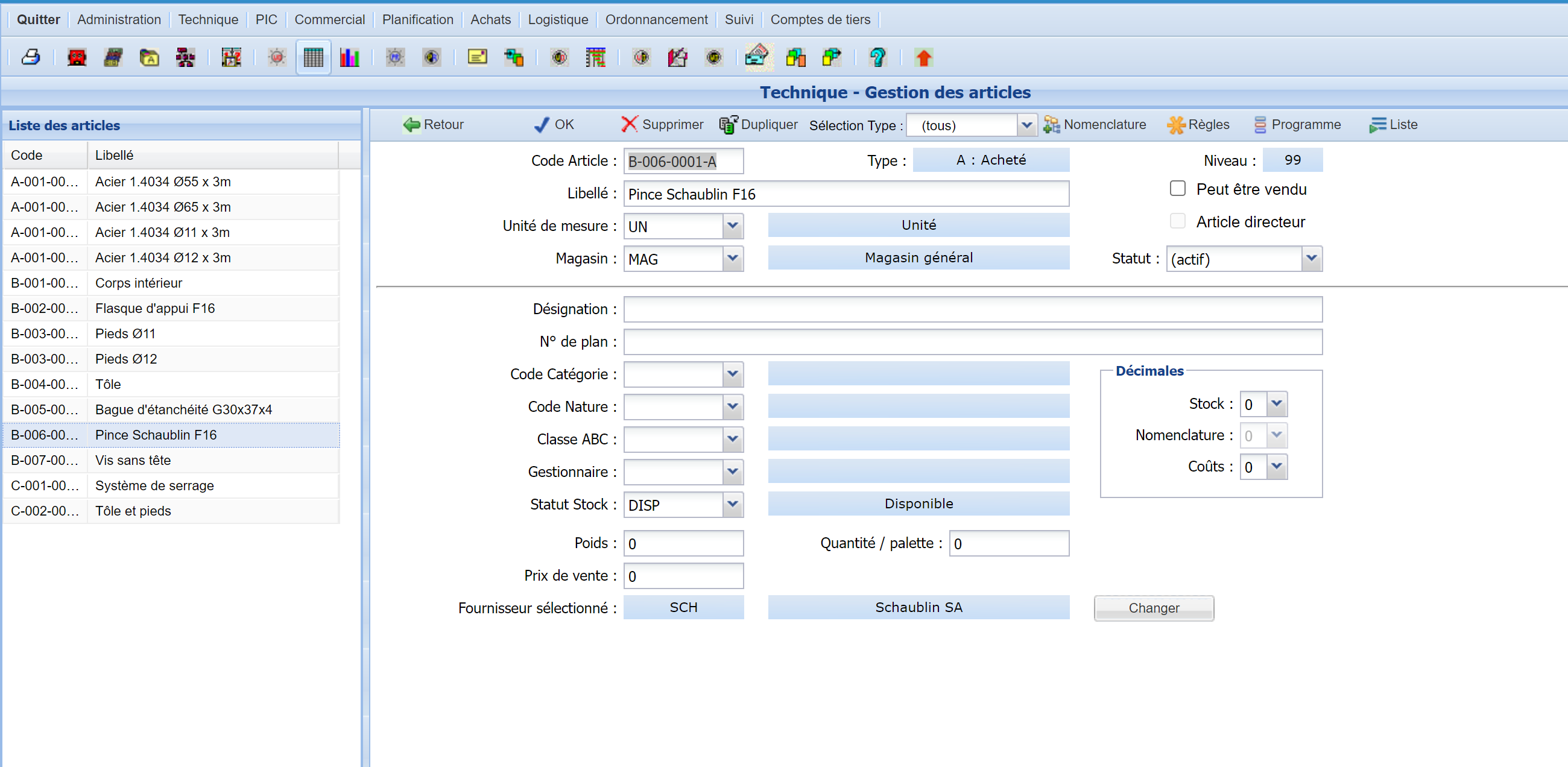Open the Sélection Type dropdown
The image size is (1568, 767).
[1026, 125]
